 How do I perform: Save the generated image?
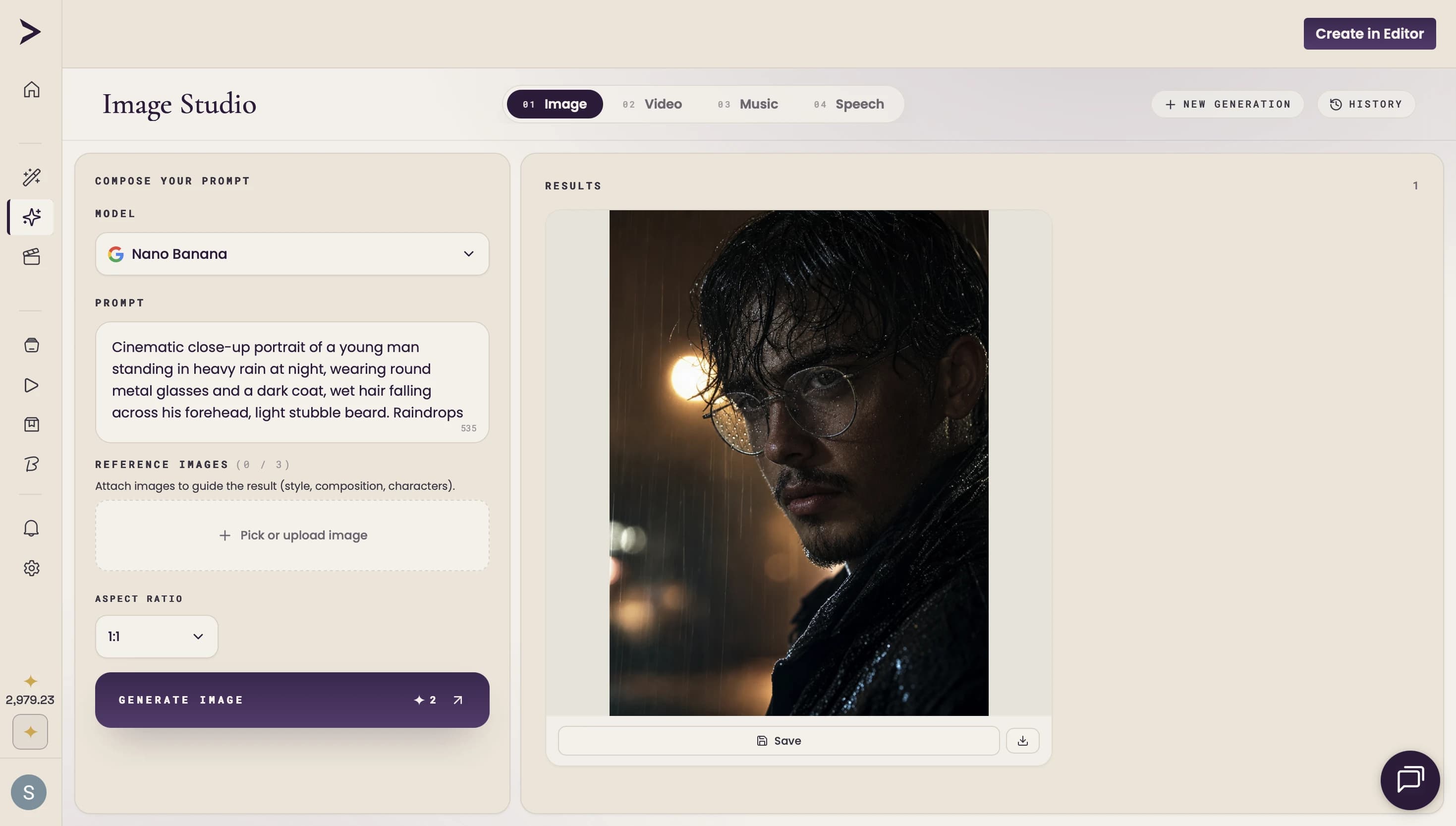coord(779,740)
